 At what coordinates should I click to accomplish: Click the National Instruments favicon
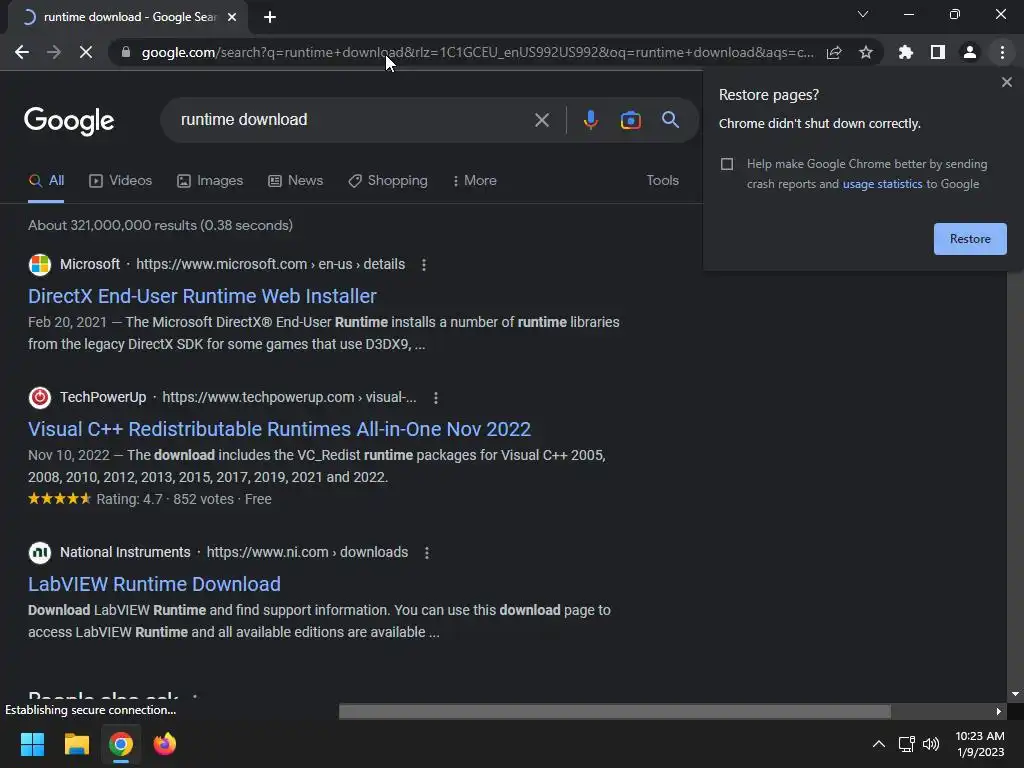coord(40,552)
